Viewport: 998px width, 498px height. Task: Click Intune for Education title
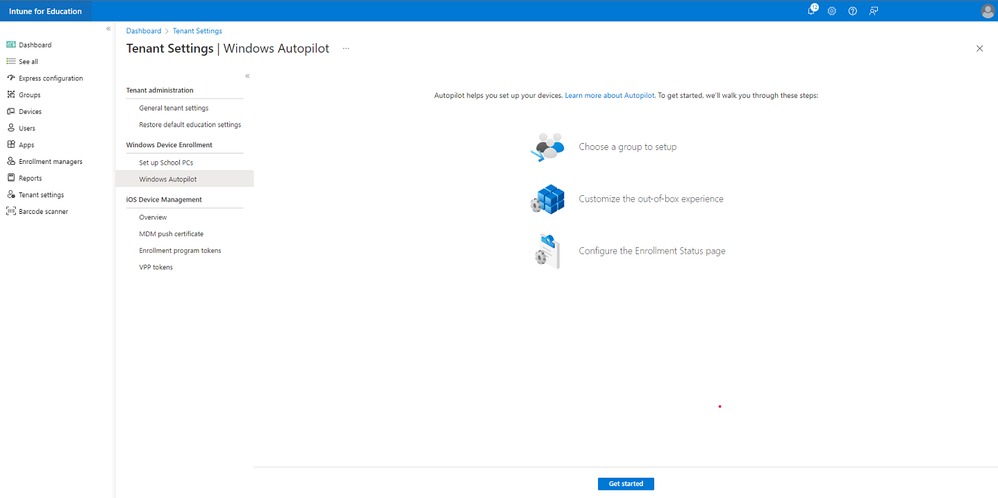click(45, 11)
